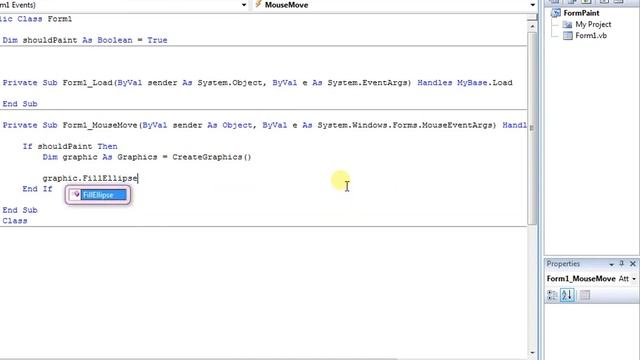640x360 pixels.
Task: Place cursor after graphic.FillEllipse
Action: coord(138,178)
